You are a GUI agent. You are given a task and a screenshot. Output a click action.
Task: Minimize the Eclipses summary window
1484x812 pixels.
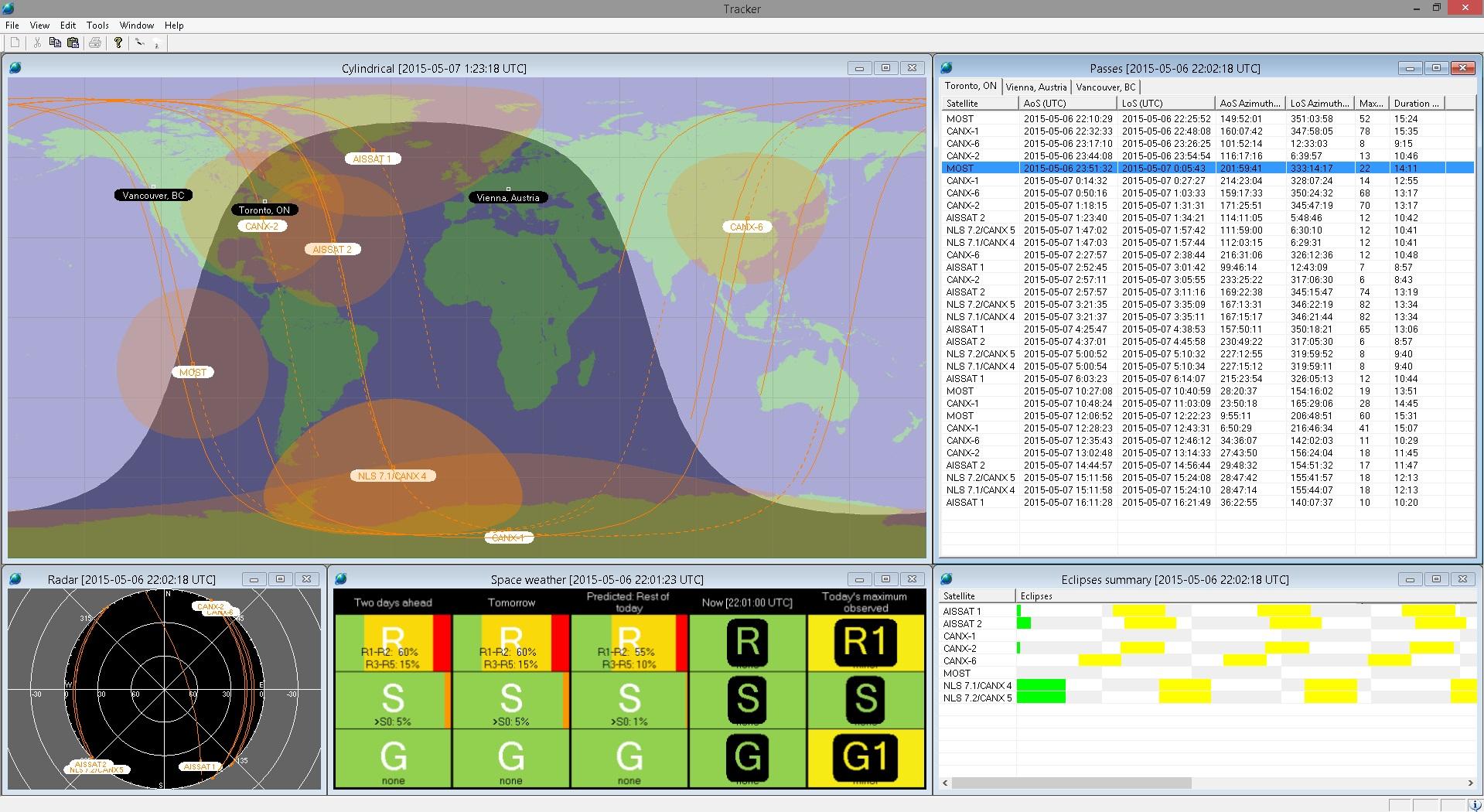[1410, 579]
